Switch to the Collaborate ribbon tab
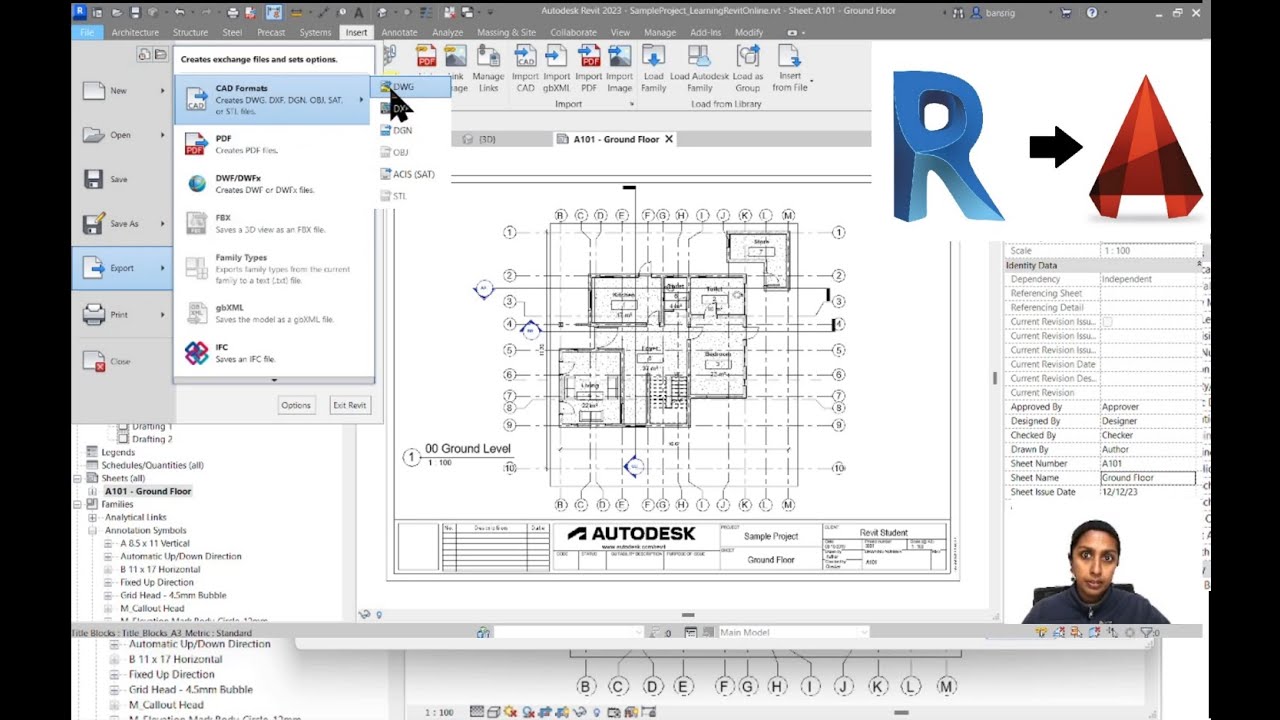The width and height of the screenshot is (1280, 720). pyautogui.click(x=573, y=32)
